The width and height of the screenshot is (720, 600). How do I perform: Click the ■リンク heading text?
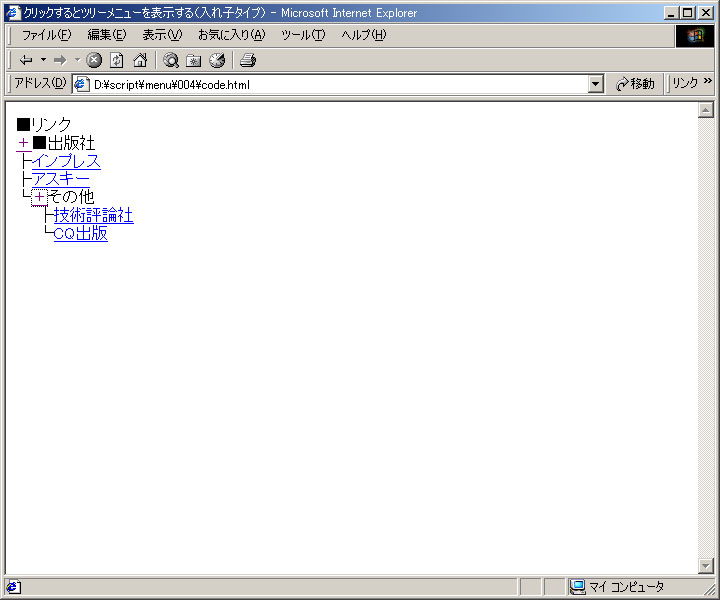point(44,124)
